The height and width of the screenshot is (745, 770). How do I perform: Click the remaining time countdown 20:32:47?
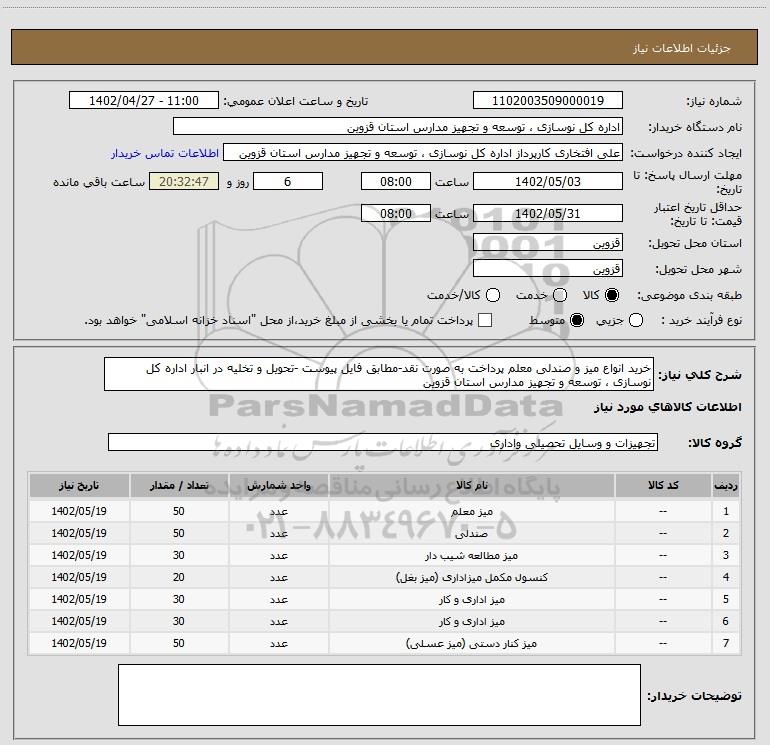click(184, 181)
